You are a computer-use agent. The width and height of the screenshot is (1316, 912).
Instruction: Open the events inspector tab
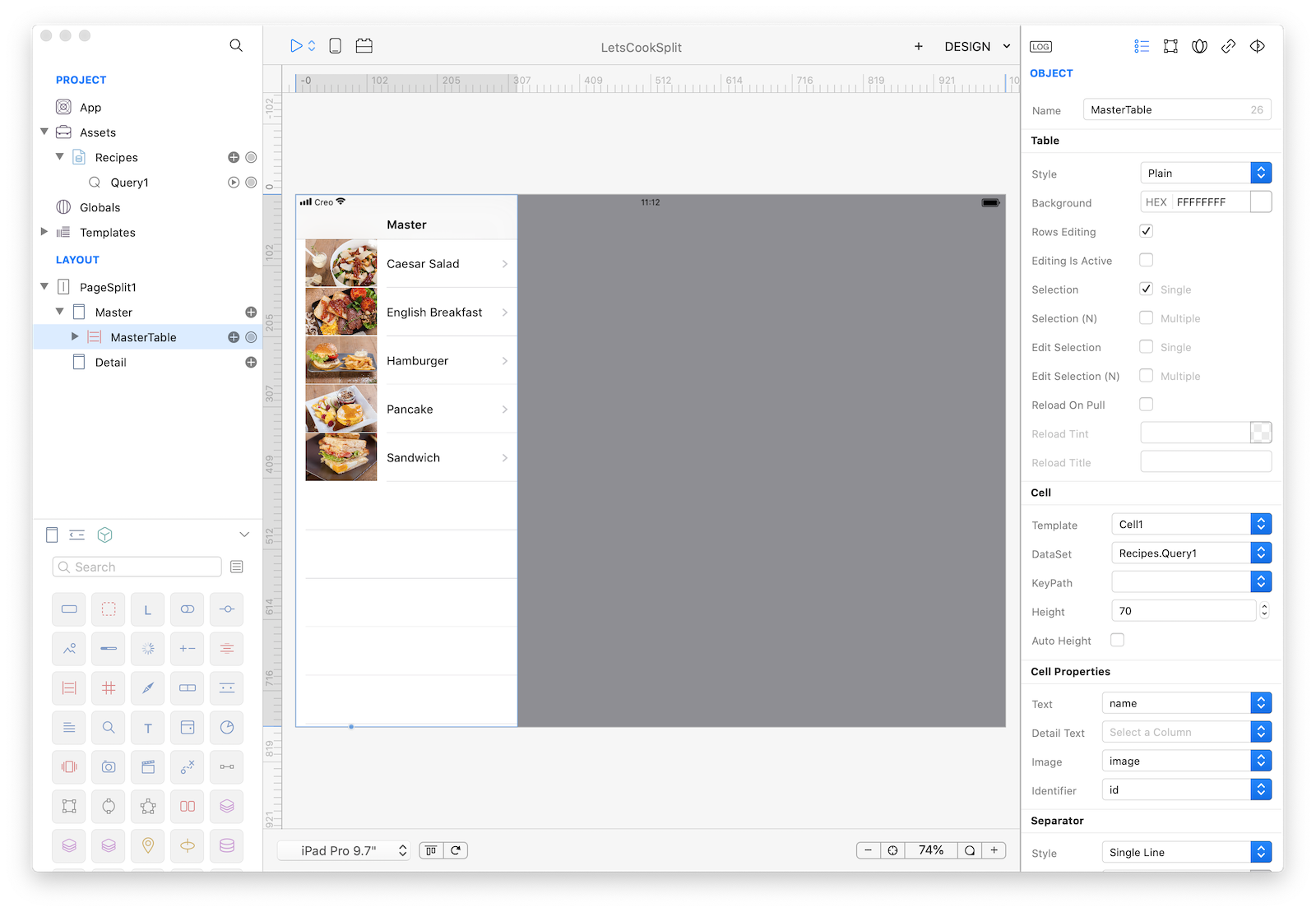1258,46
